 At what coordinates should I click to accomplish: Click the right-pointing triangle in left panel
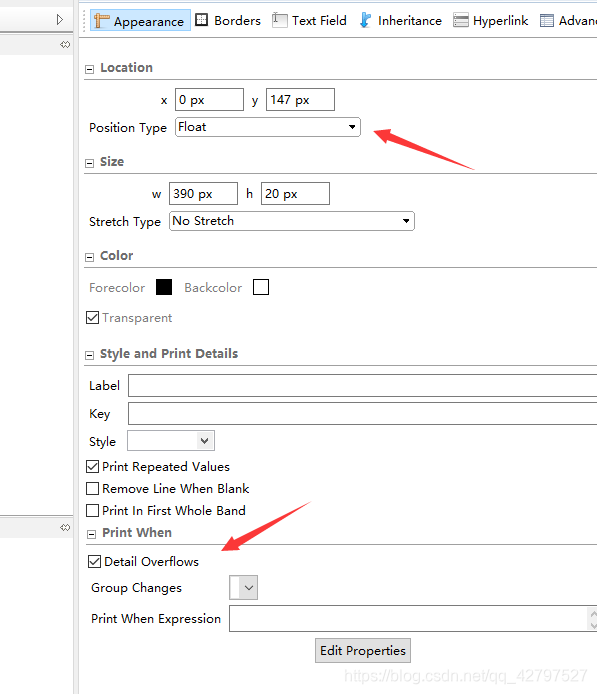click(60, 19)
